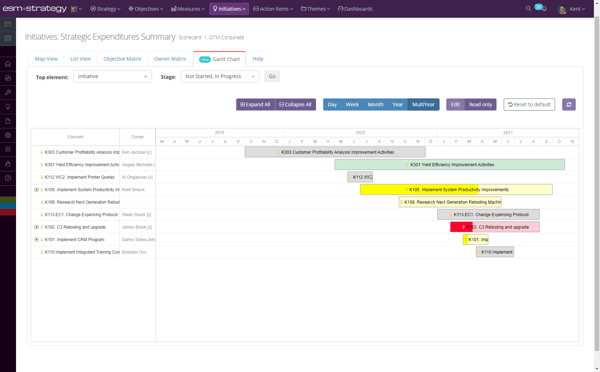The image size is (600, 372).
Task: Click the search magnifier in the top bar
Action: (528, 8)
